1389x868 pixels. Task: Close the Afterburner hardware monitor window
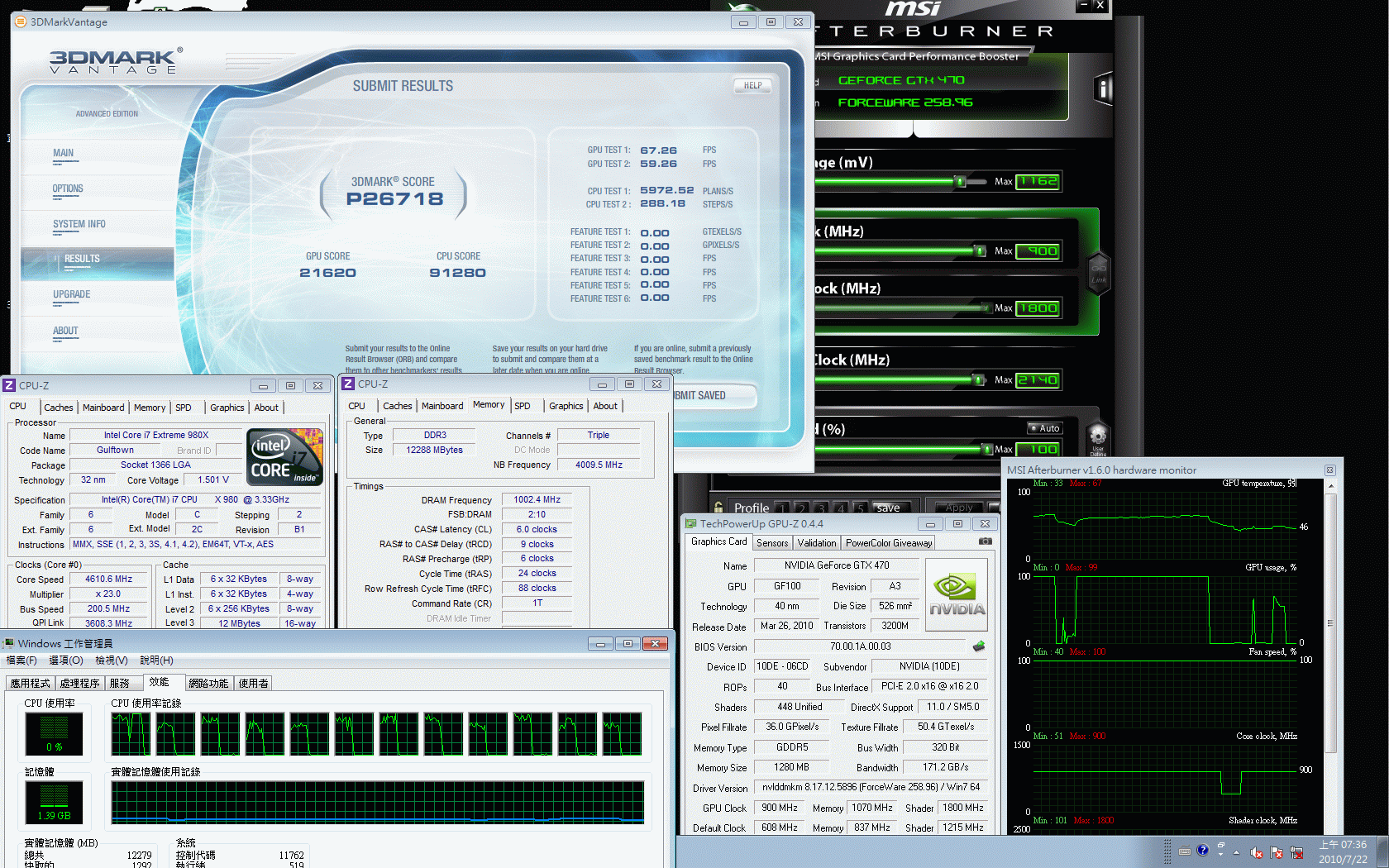tap(1329, 470)
